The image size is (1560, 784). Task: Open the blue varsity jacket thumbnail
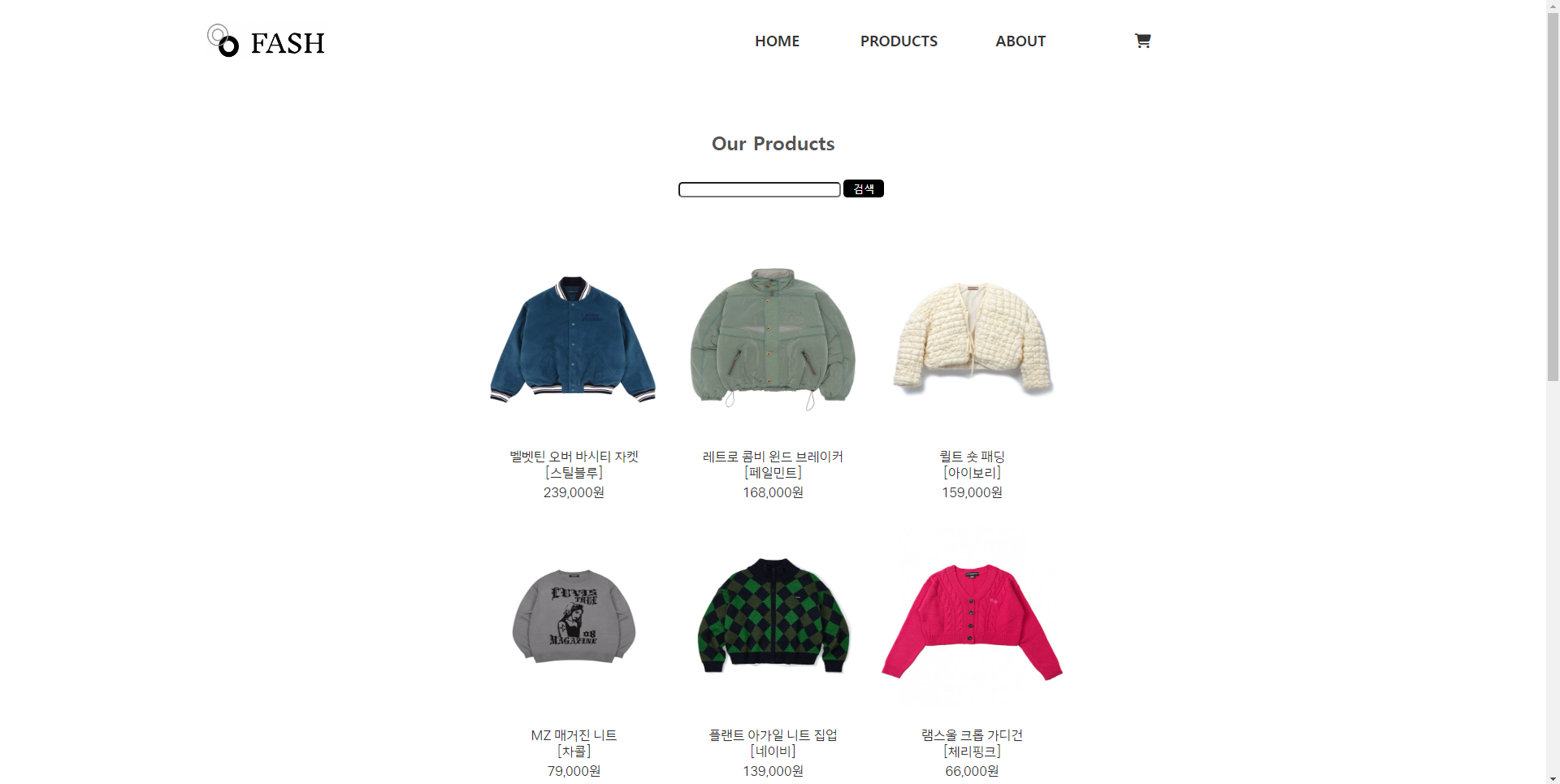(x=573, y=340)
